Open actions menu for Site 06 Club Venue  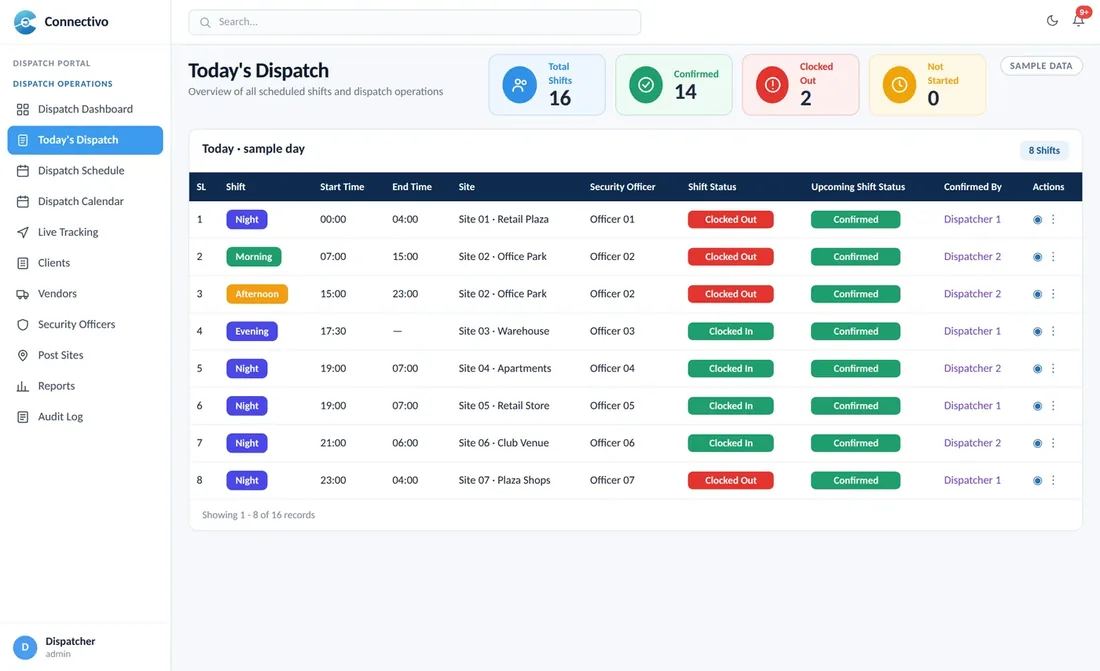(x=1053, y=443)
